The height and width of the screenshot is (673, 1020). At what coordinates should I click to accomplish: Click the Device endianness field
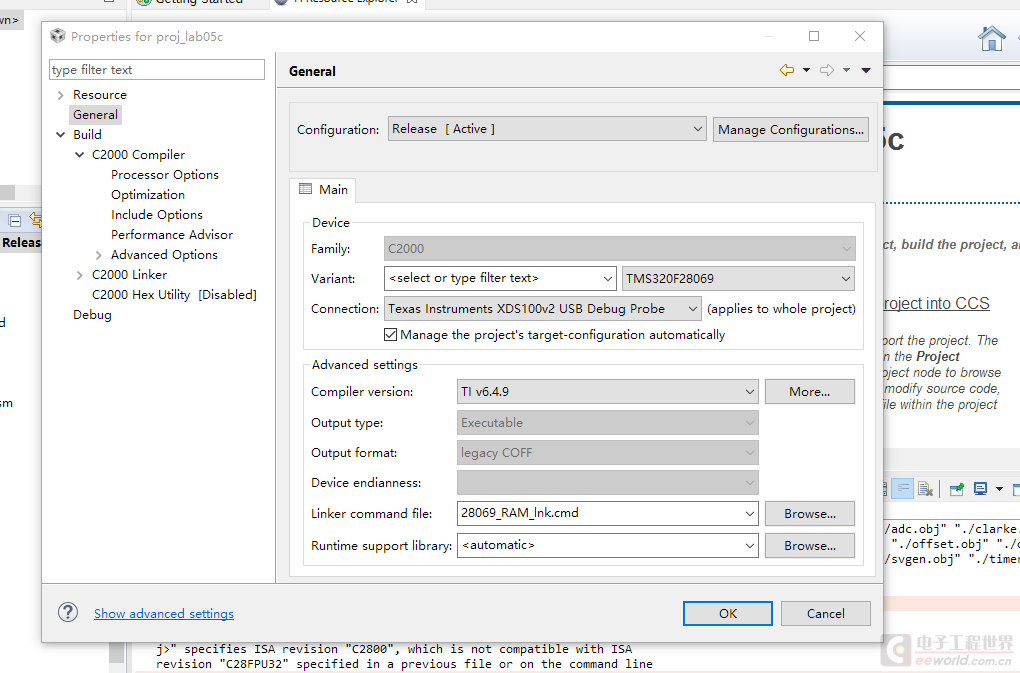click(x=608, y=482)
